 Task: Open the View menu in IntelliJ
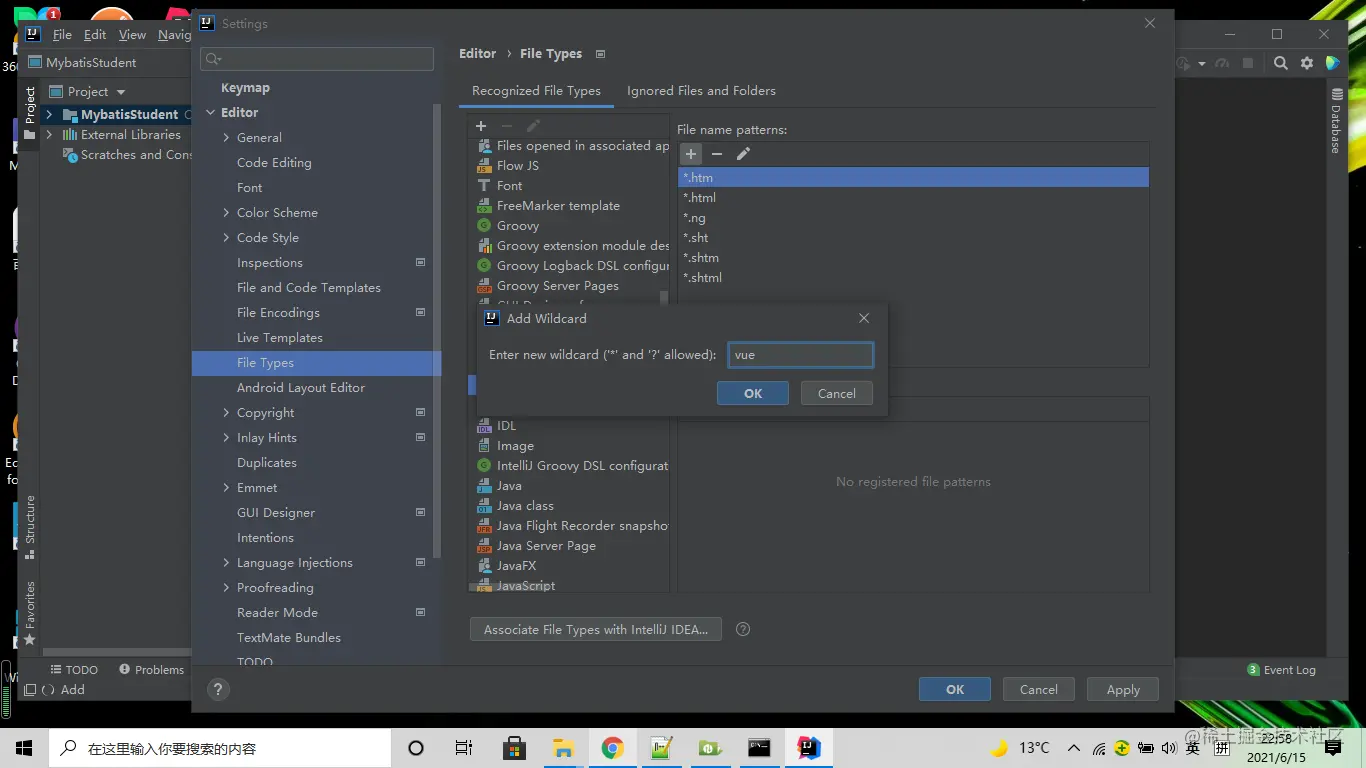coord(132,35)
